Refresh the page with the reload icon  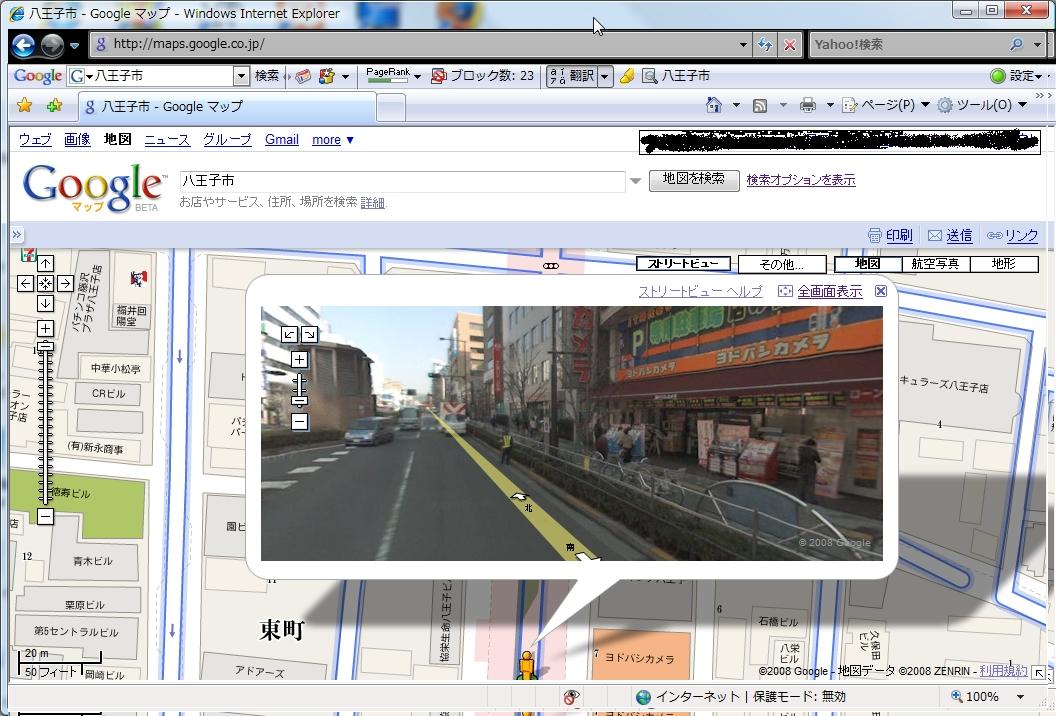[765, 45]
